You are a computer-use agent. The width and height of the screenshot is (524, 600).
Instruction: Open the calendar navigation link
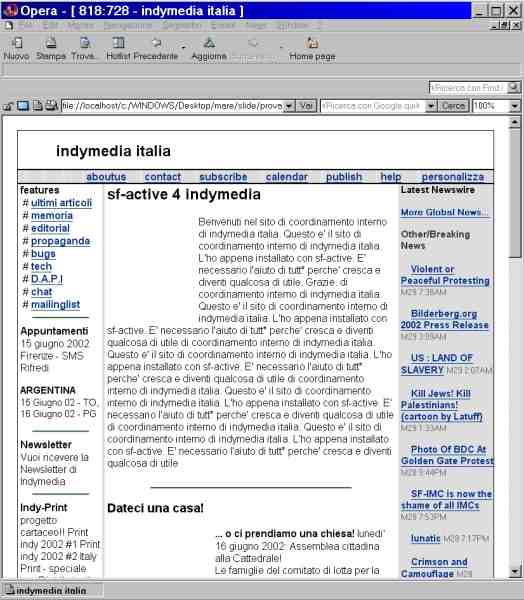pos(287,177)
